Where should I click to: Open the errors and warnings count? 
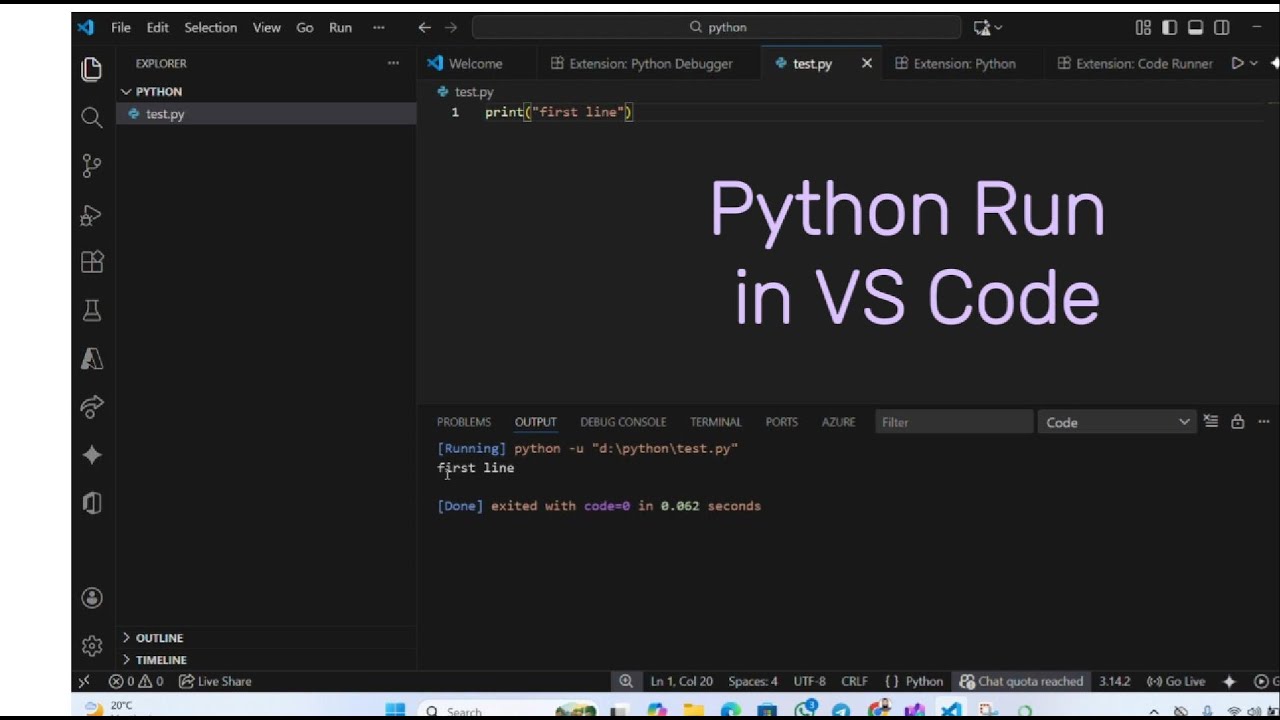(136, 681)
